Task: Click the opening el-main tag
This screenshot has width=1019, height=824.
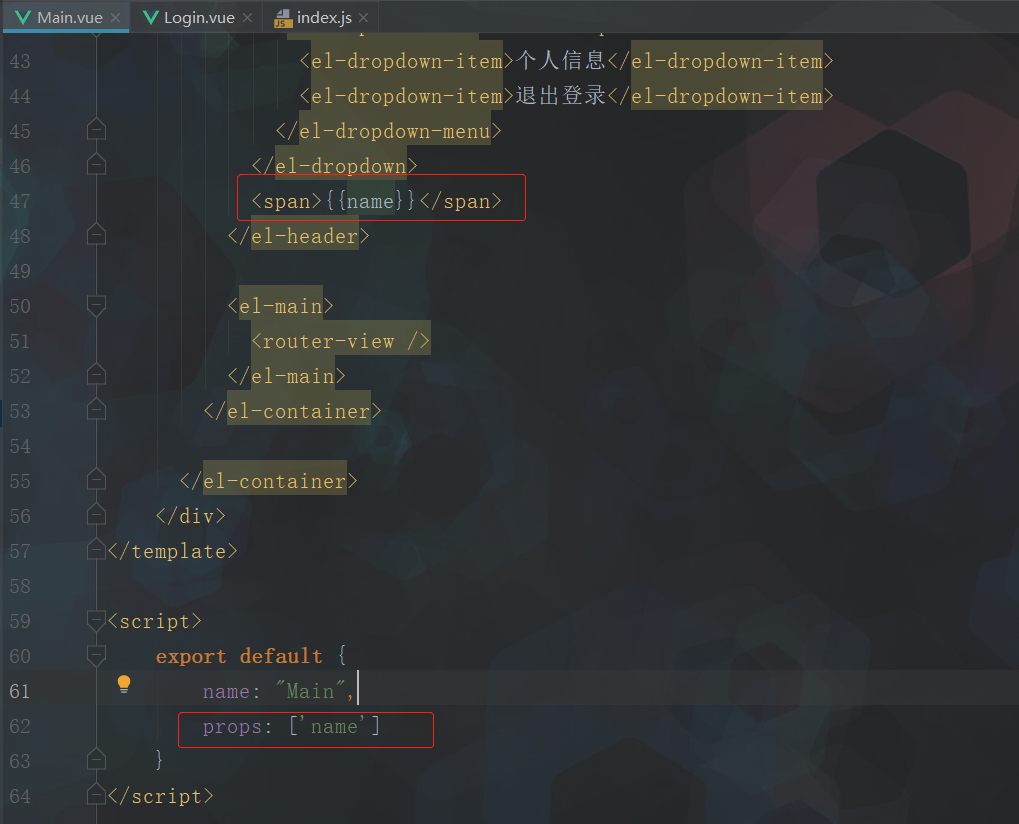Action: click(281, 306)
